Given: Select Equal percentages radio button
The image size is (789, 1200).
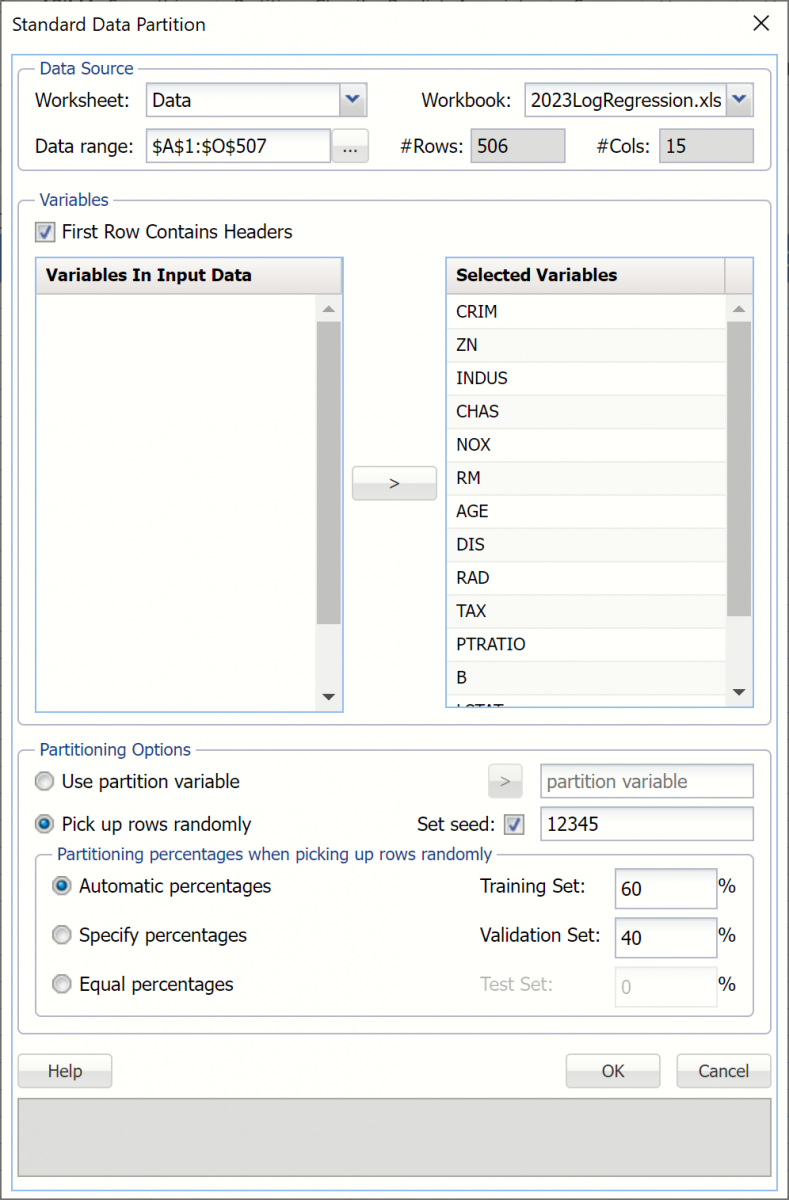Looking at the screenshot, I should pos(62,984).
